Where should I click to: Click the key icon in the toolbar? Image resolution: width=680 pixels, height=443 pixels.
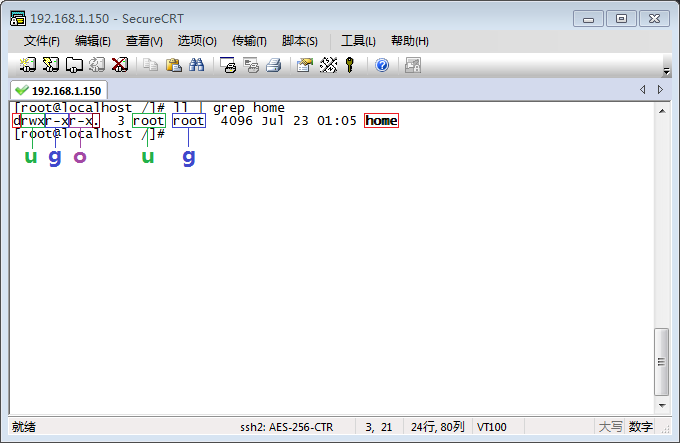pyautogui.click(x=350, y=65)
